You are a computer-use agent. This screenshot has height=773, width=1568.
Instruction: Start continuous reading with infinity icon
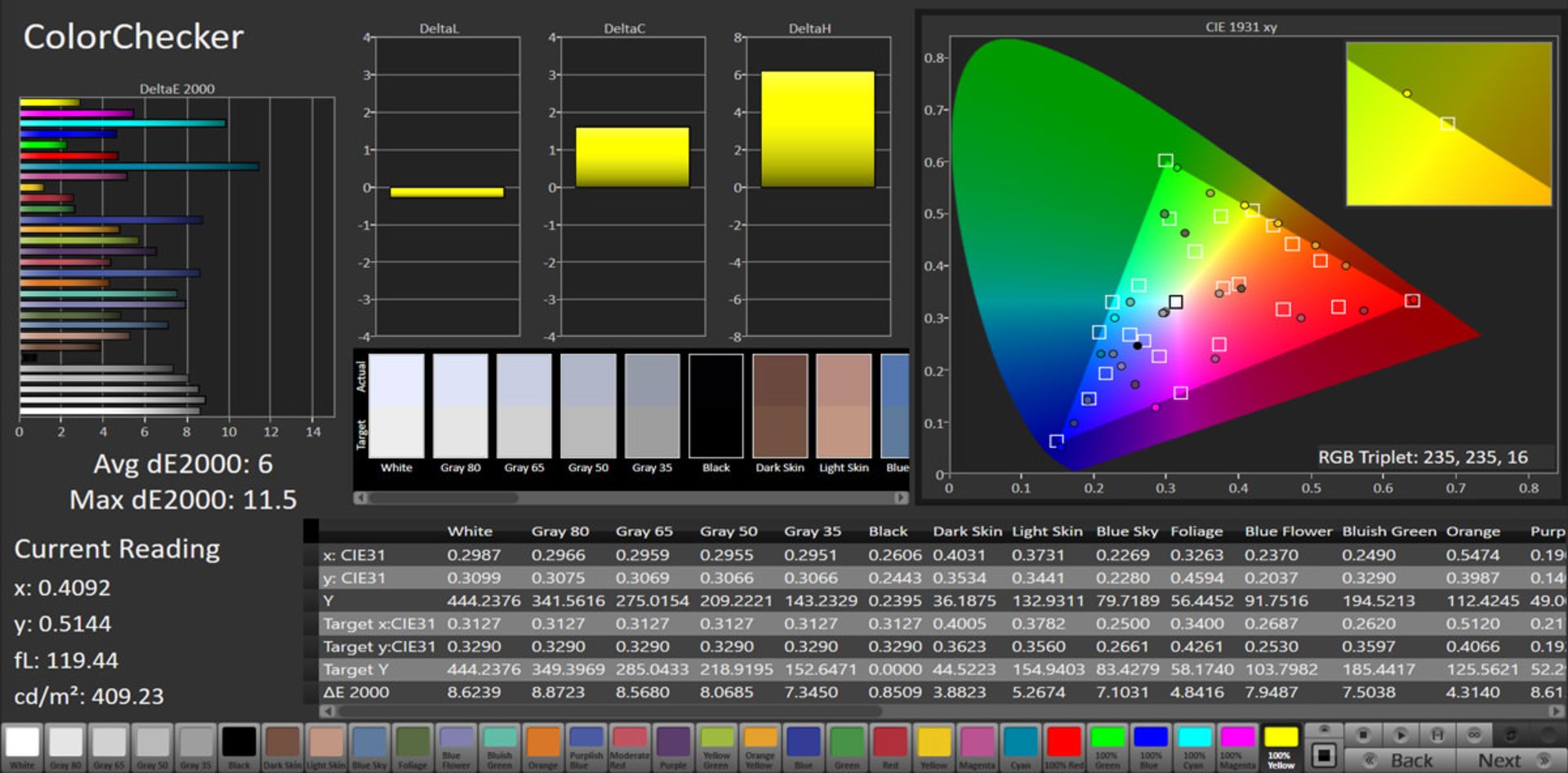pos(1474,735)
